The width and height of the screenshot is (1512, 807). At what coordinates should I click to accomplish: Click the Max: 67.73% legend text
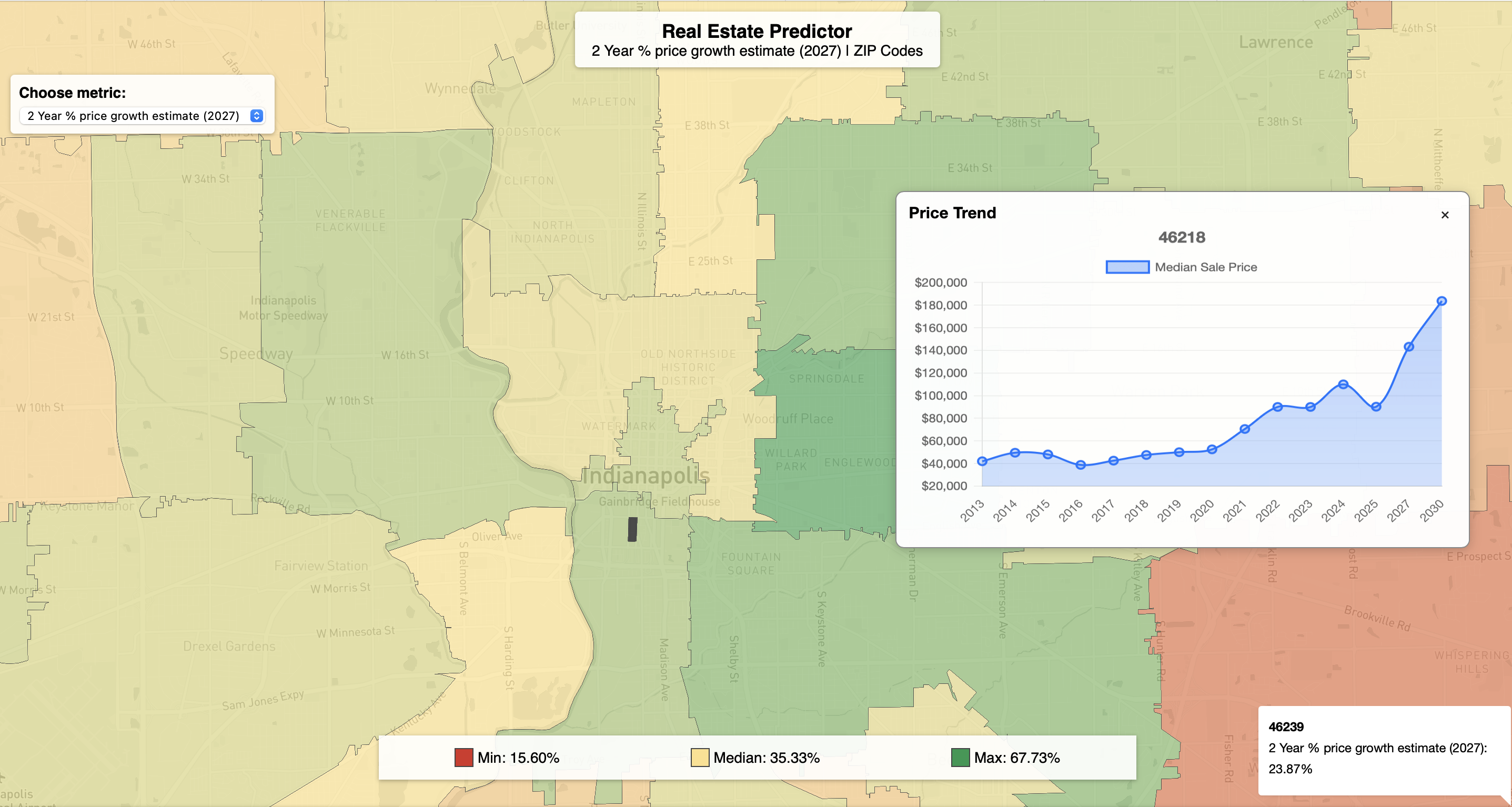coord(1016,758)
